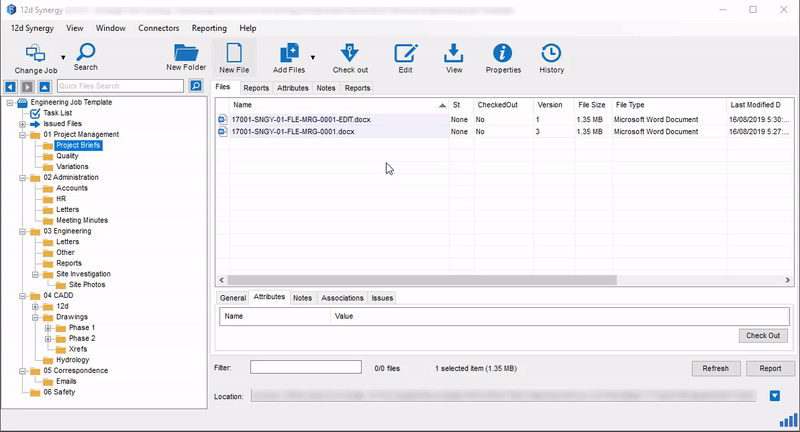Open the Search tool in toolbar
800x432 pixels.
[x=85, y=53]
